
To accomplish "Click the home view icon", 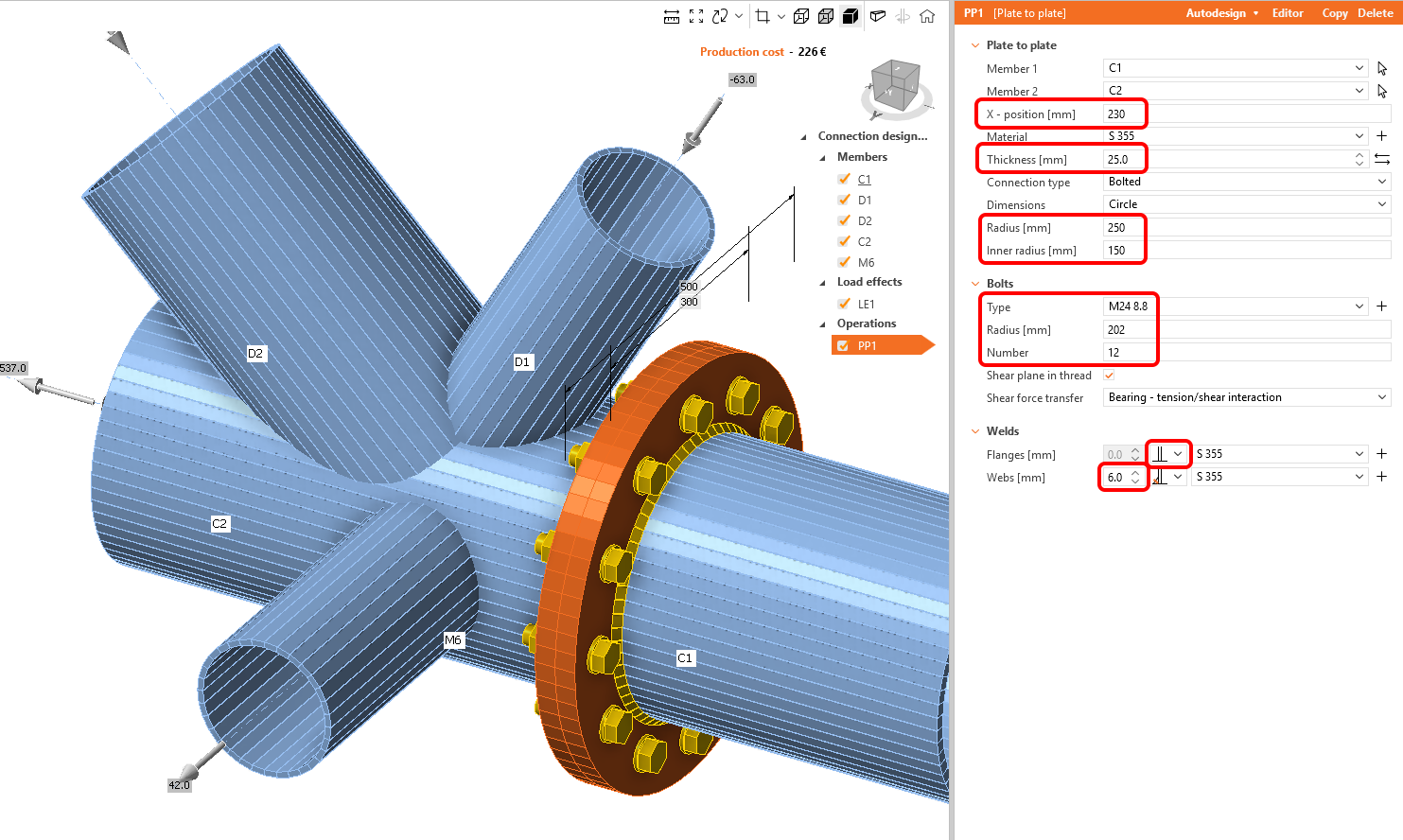I will (x=927, y=16).
